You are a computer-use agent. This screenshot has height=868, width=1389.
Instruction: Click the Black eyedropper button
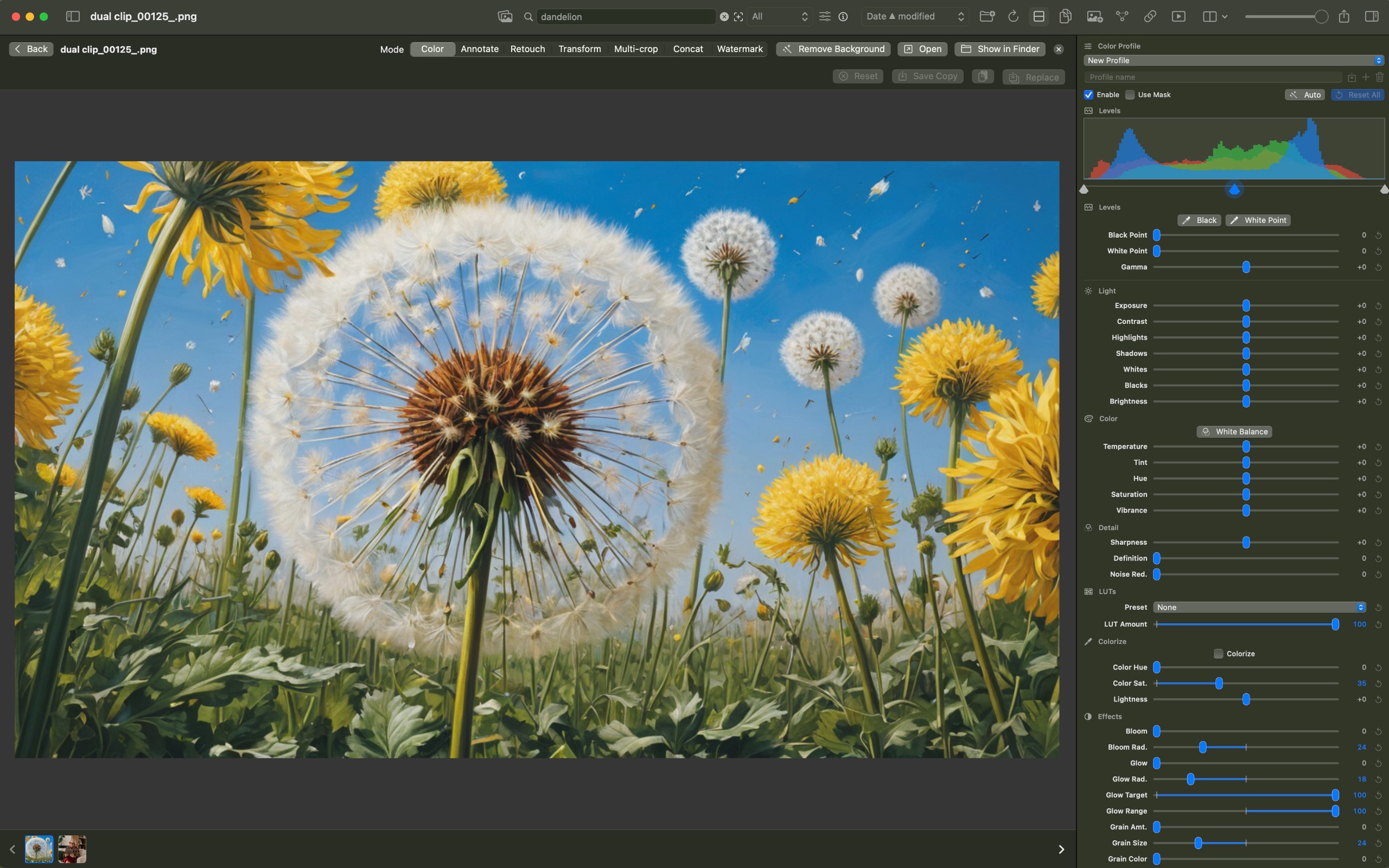[x=1199, y=220]
